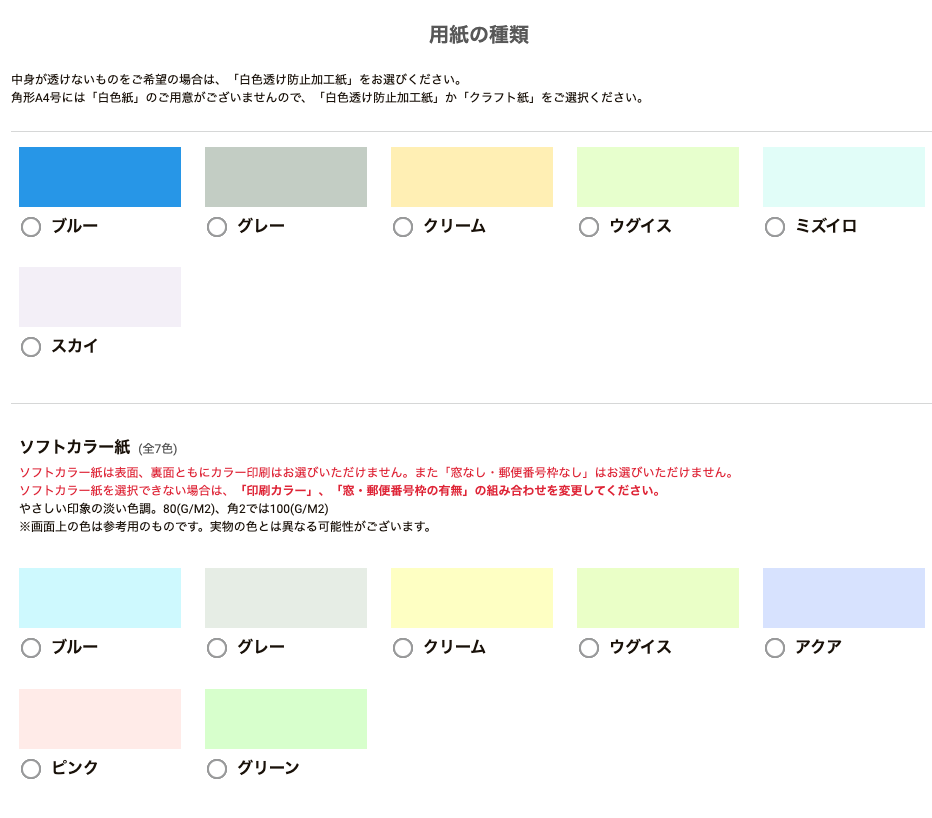Click the ピンク pale pink swatch

tap(100, 719)
